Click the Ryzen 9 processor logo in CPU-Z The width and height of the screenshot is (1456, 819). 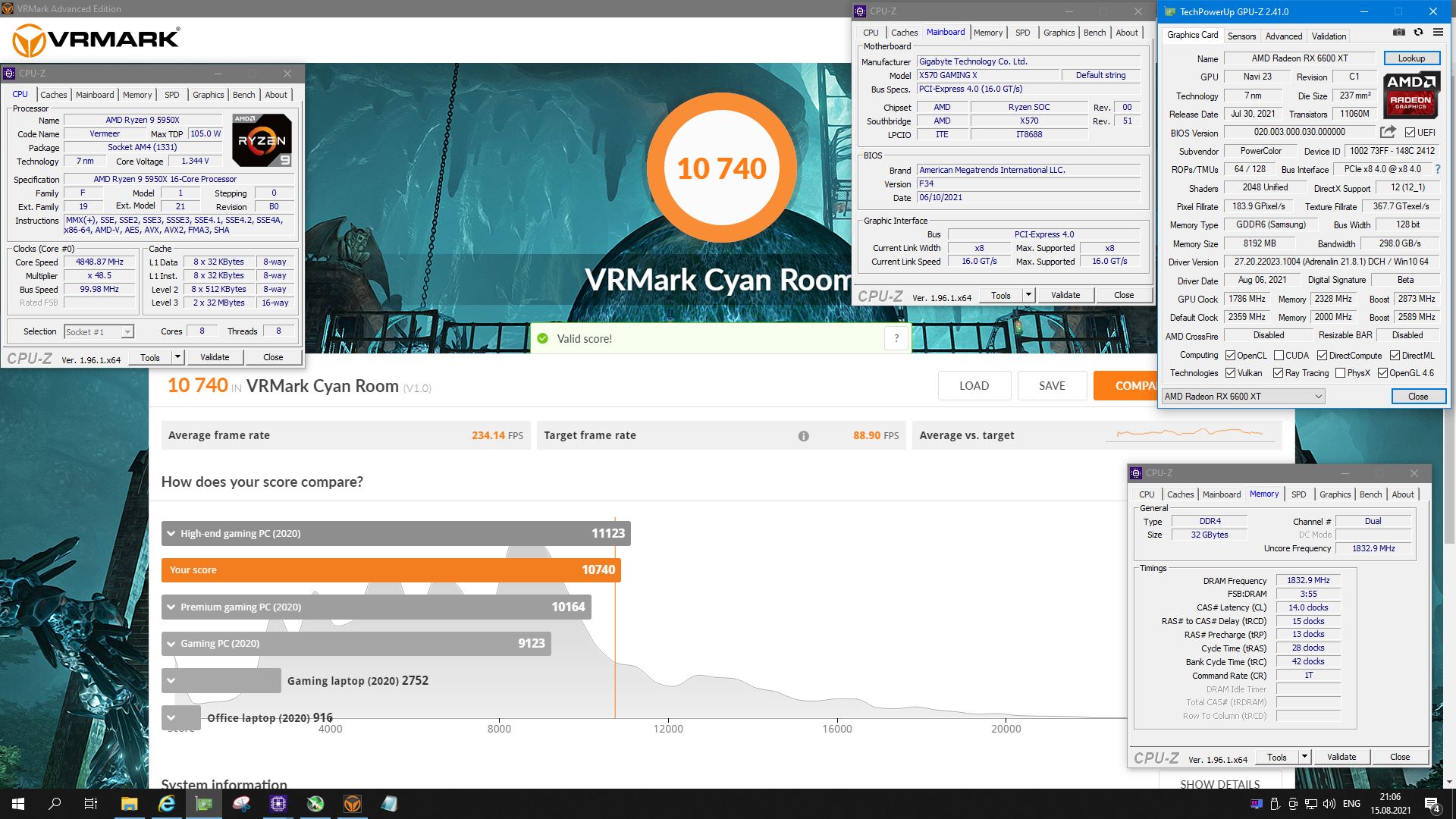[x=262, y=140]
